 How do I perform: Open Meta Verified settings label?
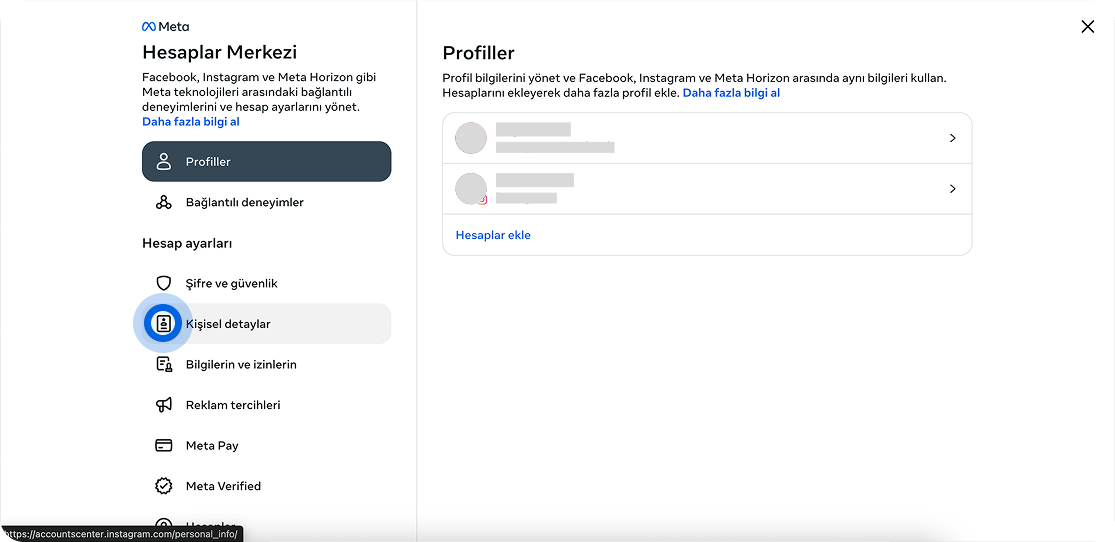point(223,486)
